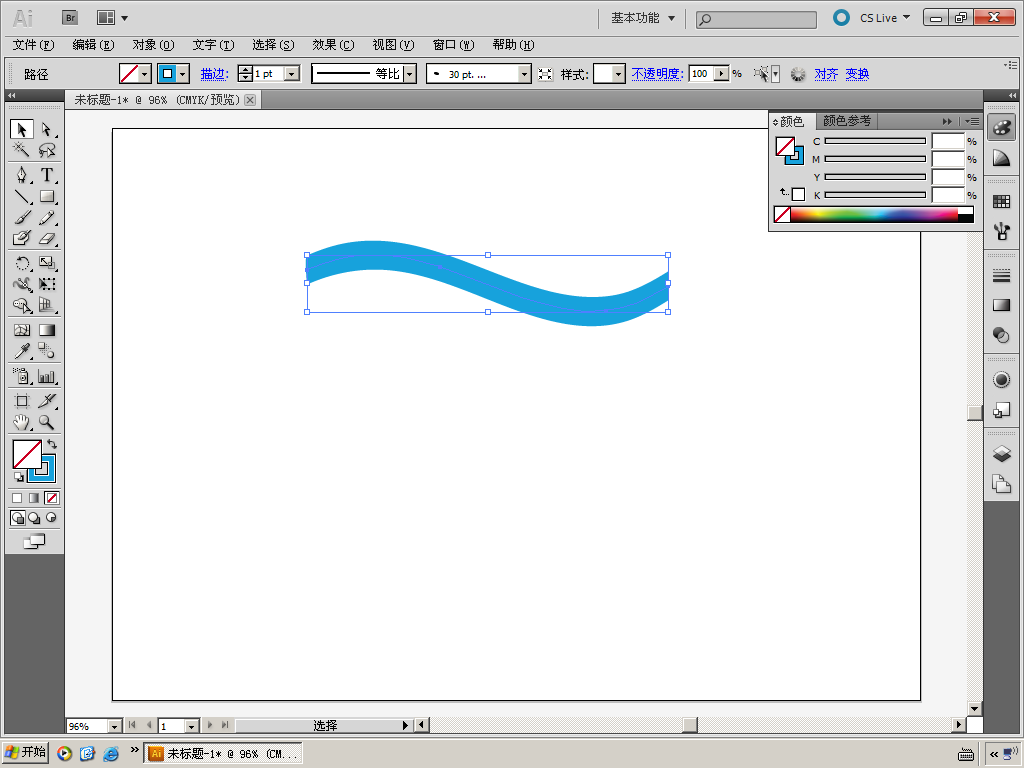Click the 不透明度 link in control bar
1024x768 pixels.
(656, 74)
